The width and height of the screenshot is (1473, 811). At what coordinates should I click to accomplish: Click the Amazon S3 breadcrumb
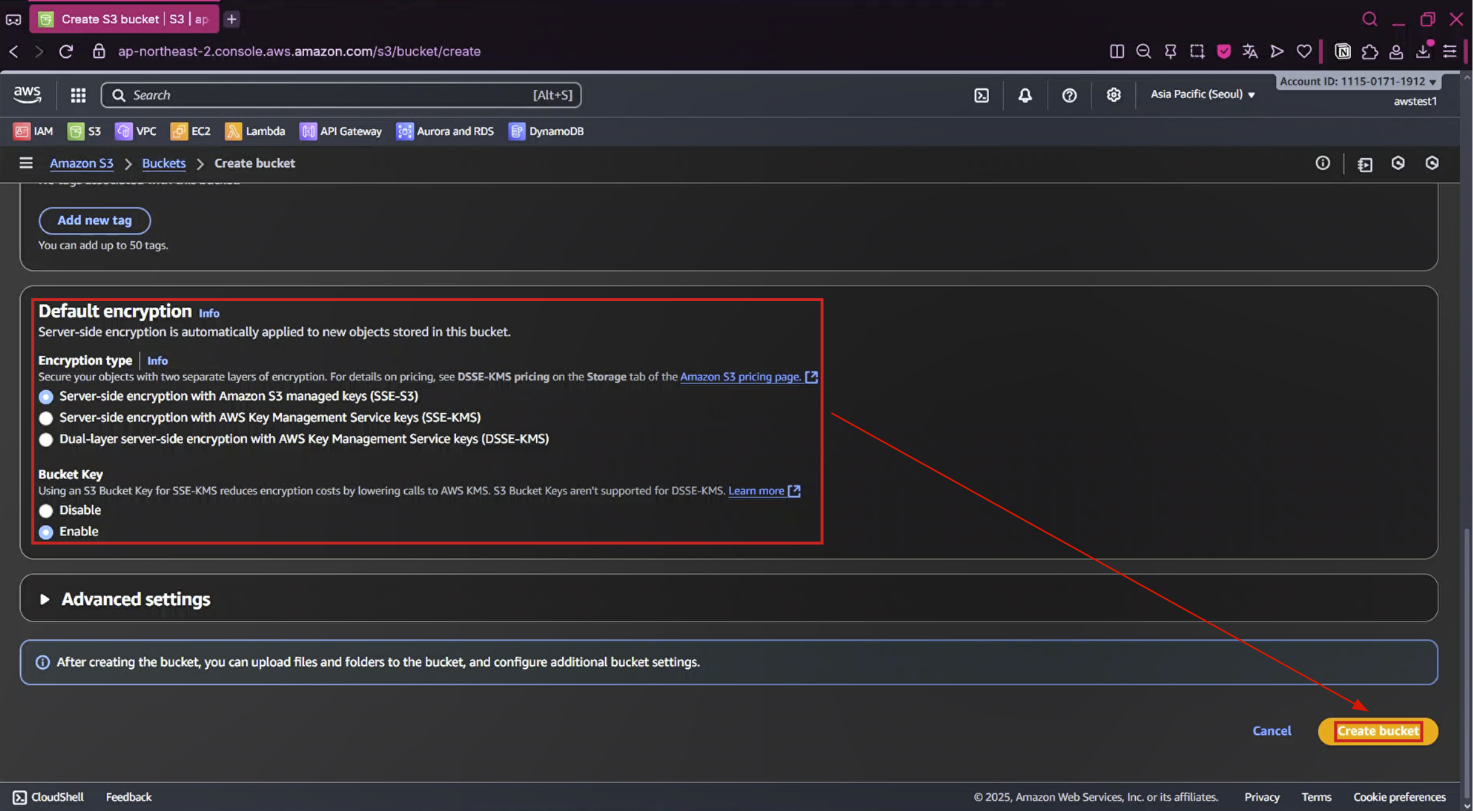[x=82, y=163]
